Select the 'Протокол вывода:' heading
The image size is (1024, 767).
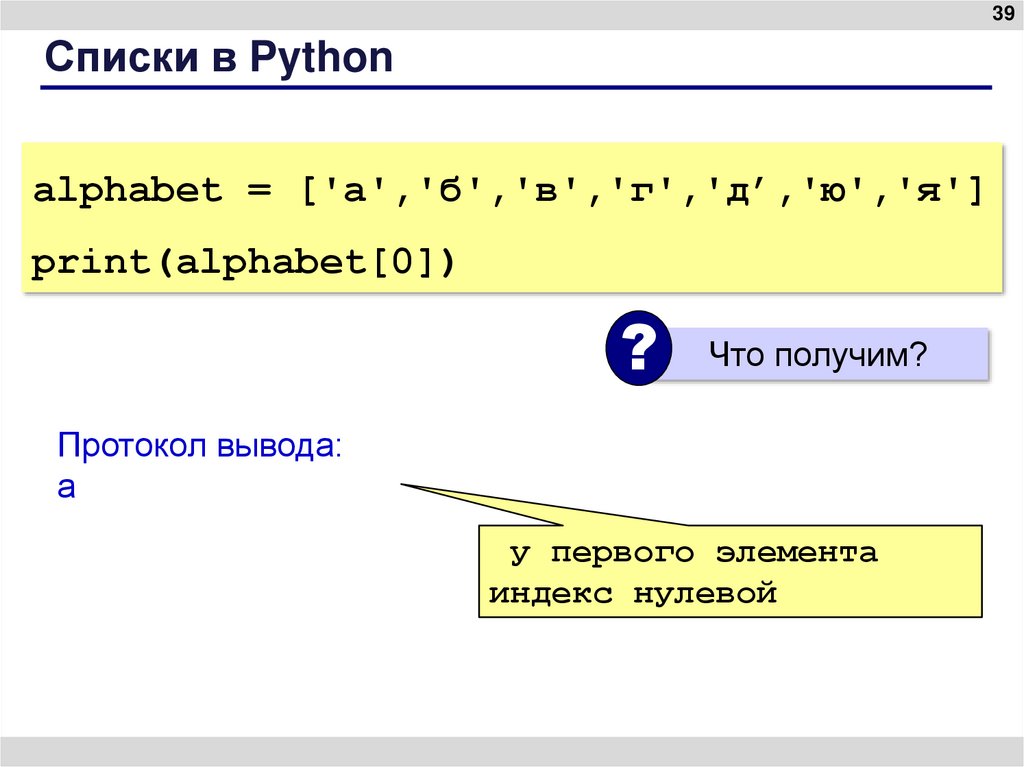tap(200, 445)
